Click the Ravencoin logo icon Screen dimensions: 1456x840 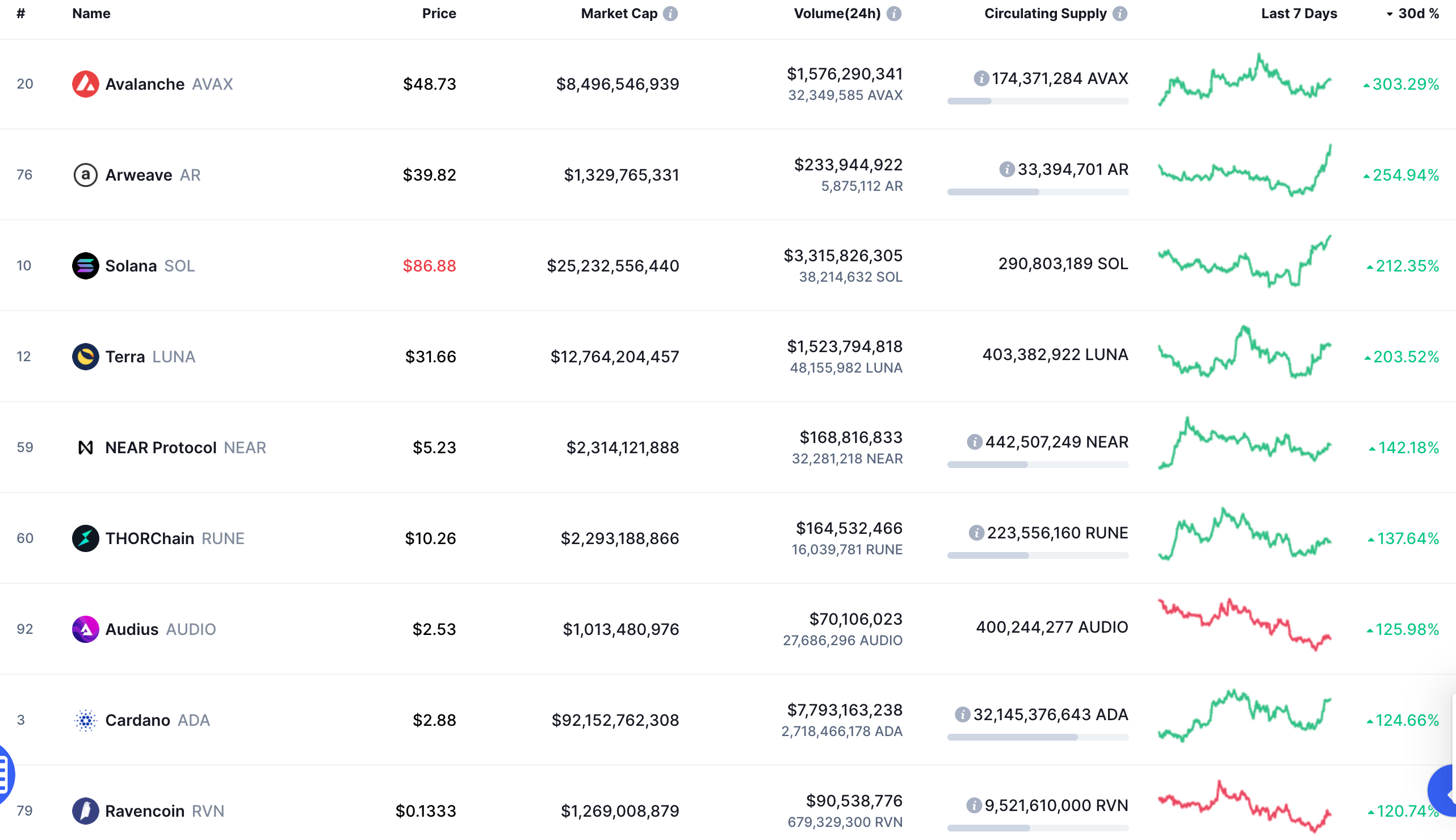coord(85,811)
